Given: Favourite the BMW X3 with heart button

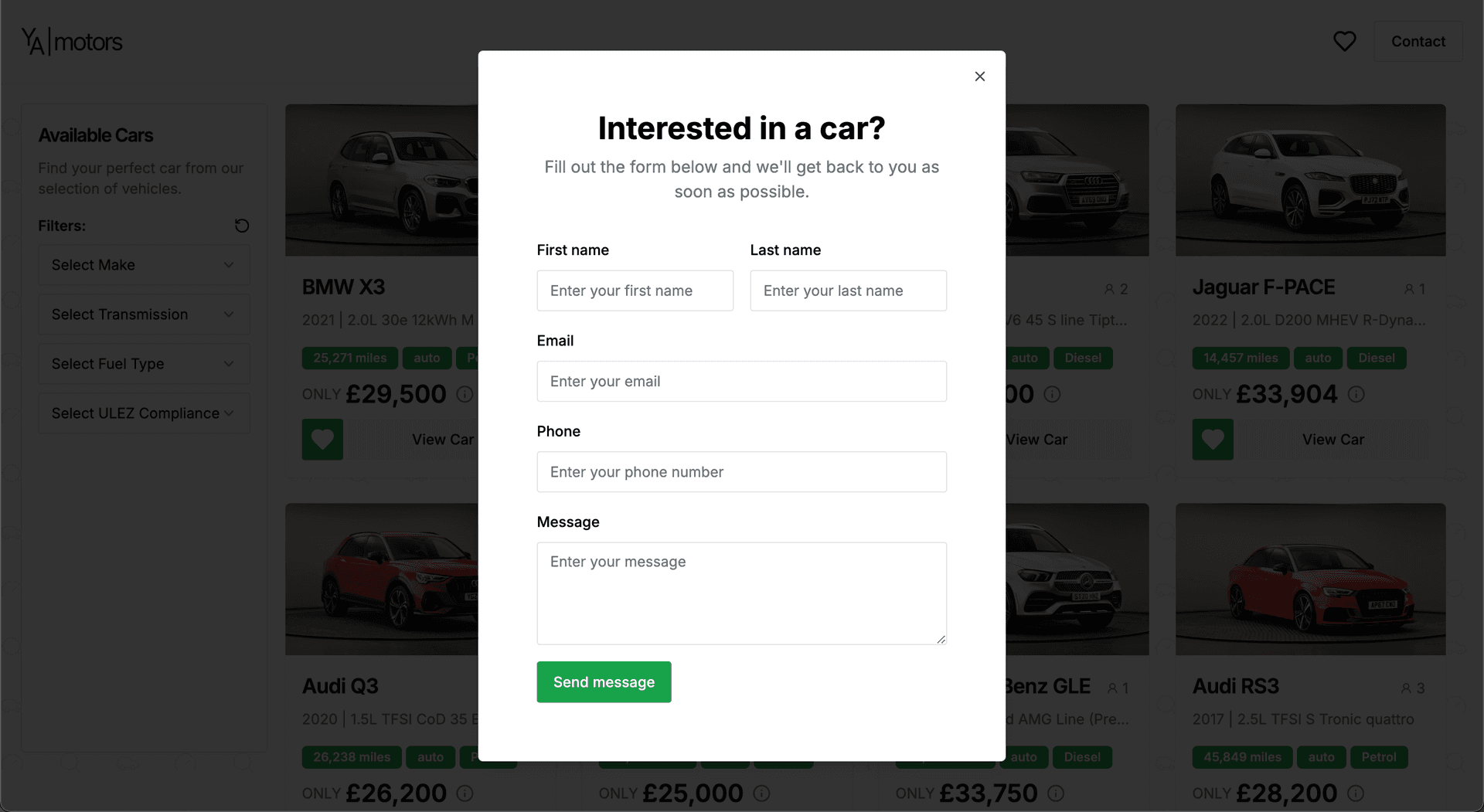Looking at the screenshot, I should tap(322, 440).
